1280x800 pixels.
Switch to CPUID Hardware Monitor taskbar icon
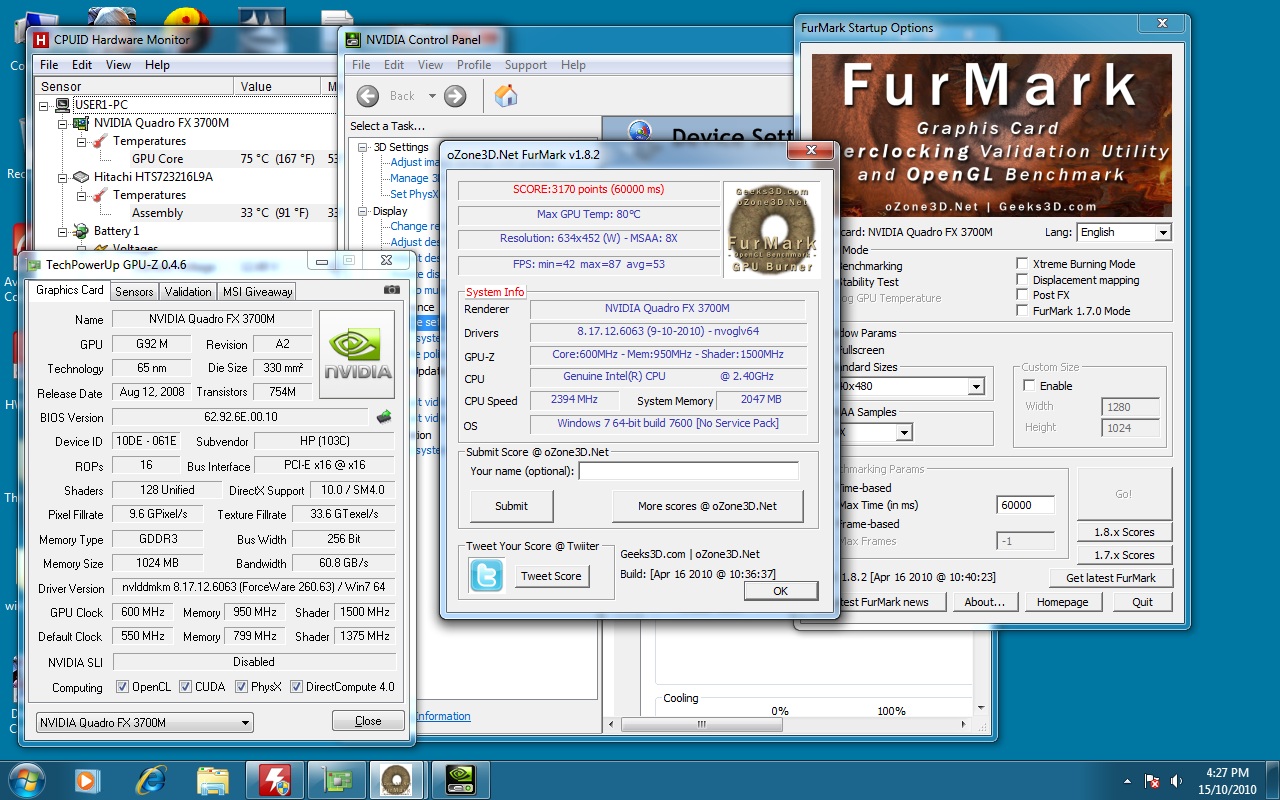(274, 779)
